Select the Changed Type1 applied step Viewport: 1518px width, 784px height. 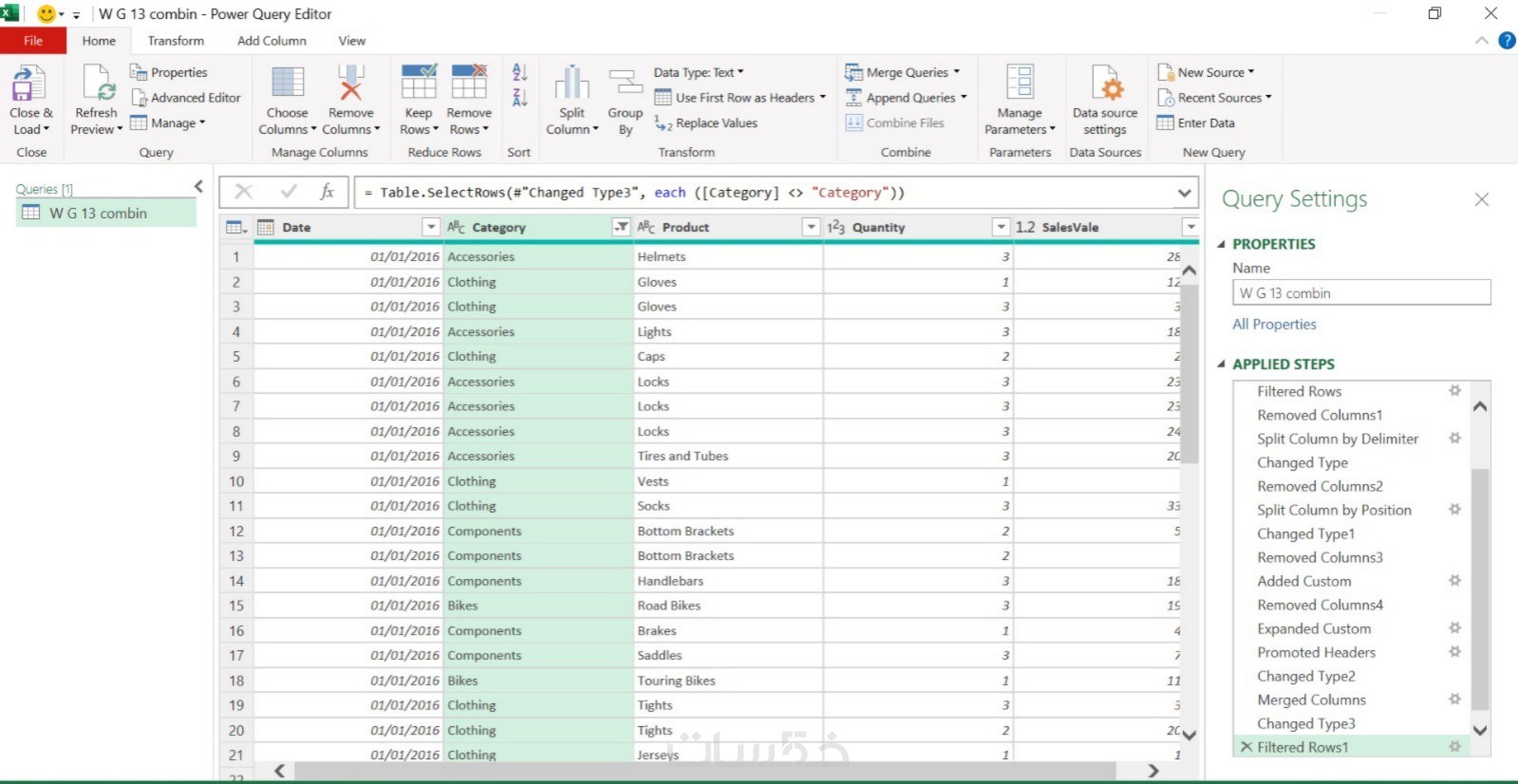tap(1305, 533)
